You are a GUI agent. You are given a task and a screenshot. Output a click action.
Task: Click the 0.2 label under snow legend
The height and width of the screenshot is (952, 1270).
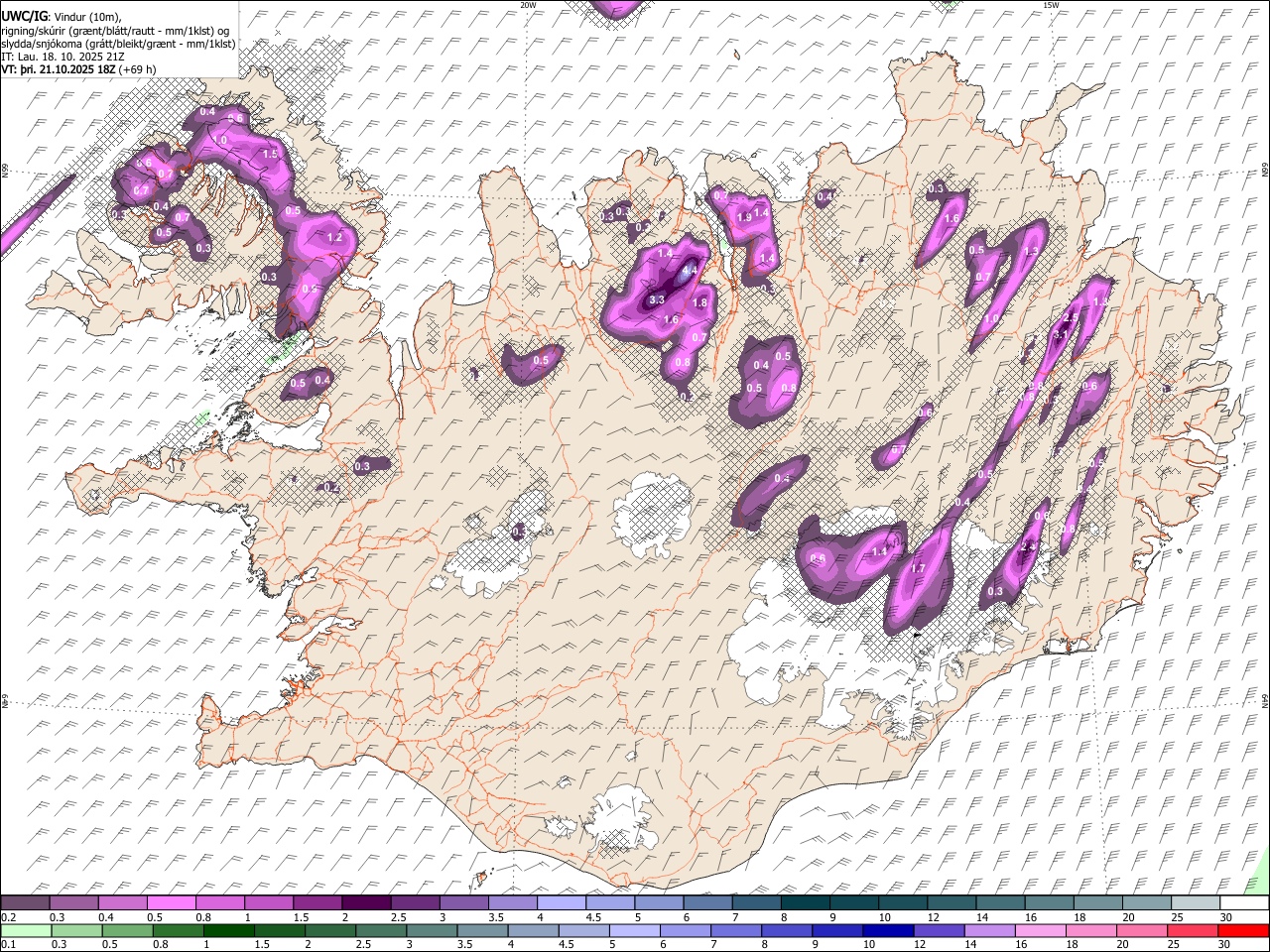(8, 917)
